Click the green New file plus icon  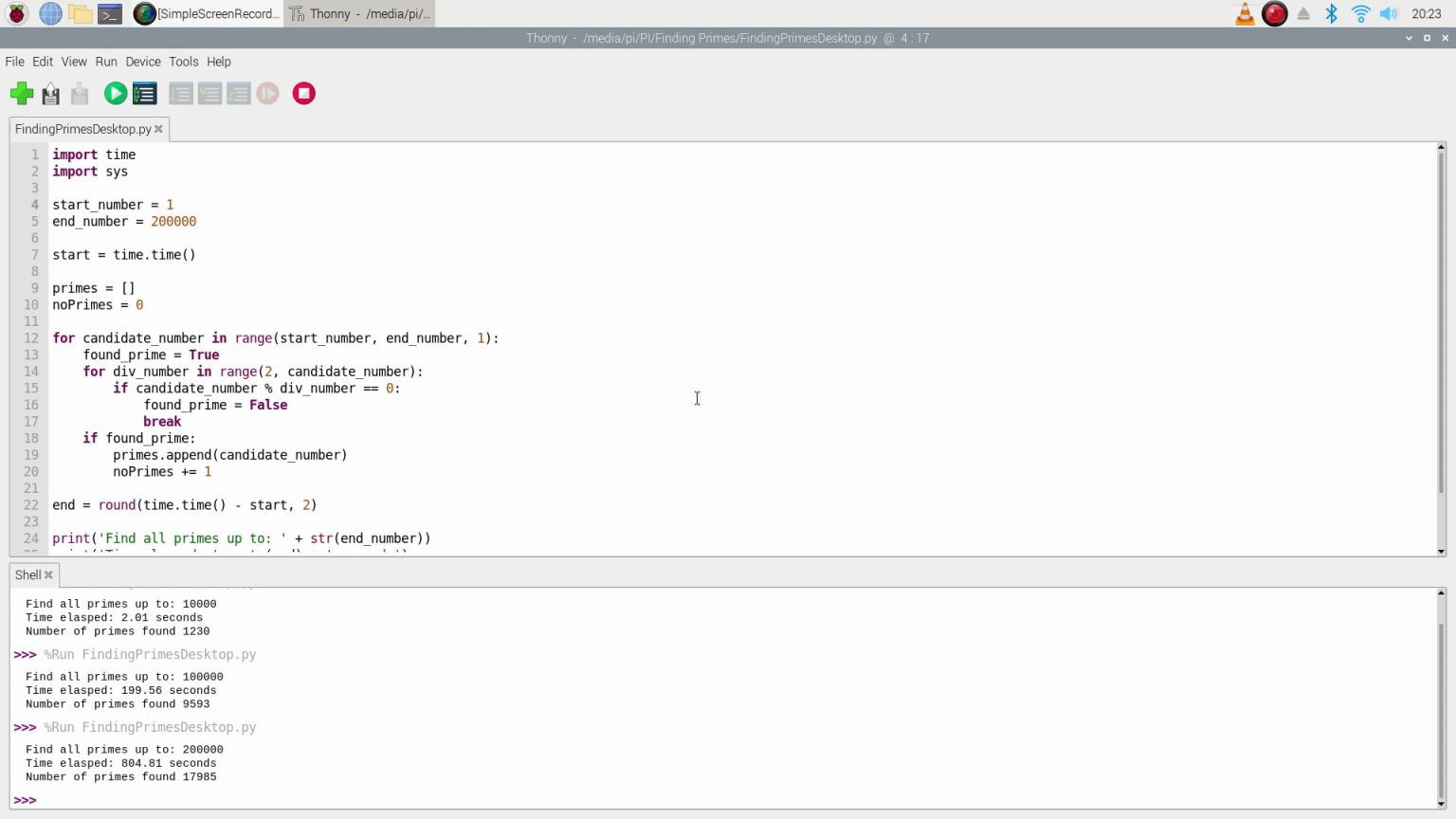21,94
